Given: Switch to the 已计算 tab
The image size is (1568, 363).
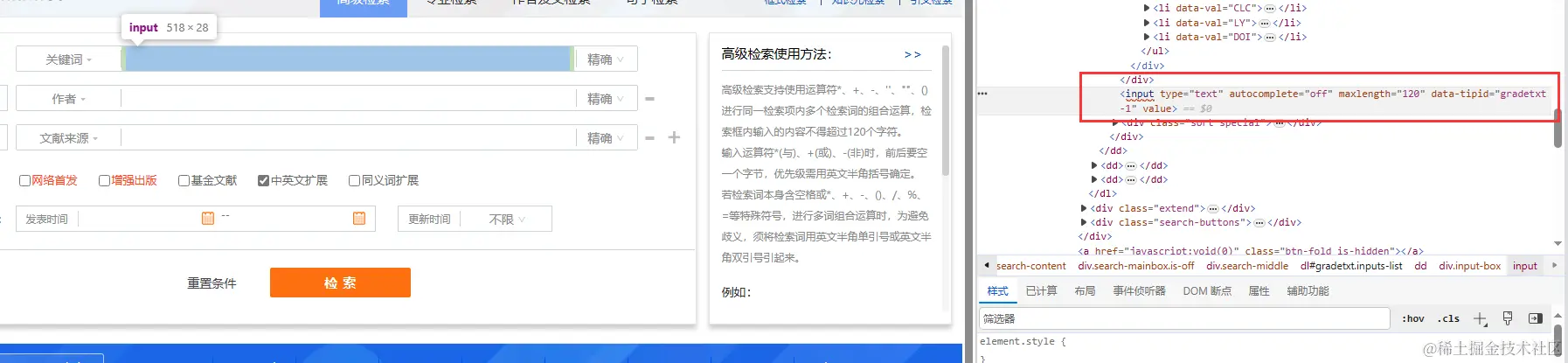Looking at the screenshot, I should pos(1041,291).
